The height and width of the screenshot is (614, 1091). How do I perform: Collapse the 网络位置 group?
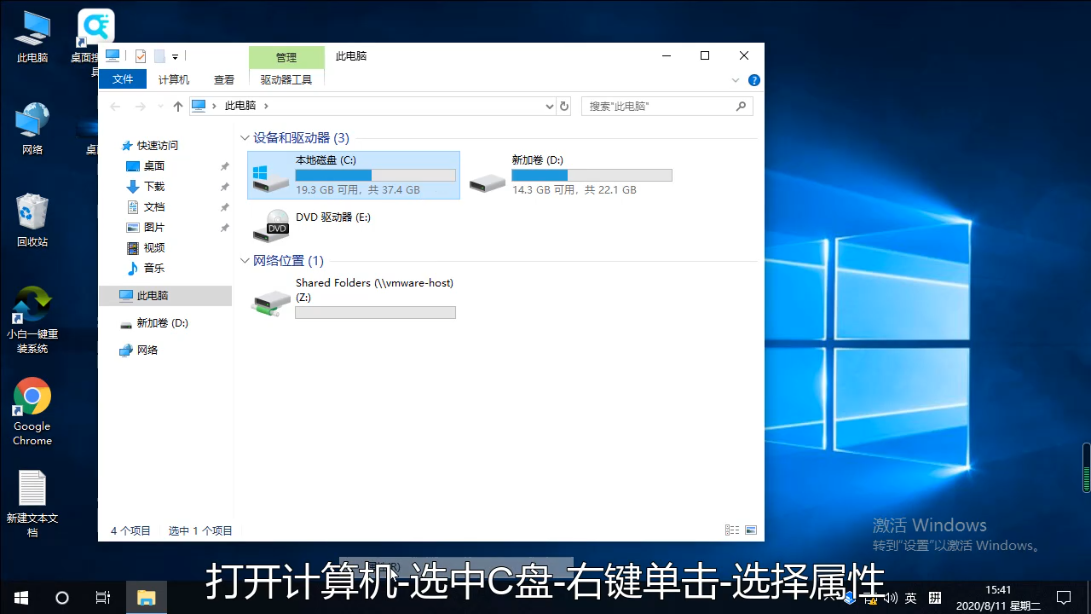point(245,261)
